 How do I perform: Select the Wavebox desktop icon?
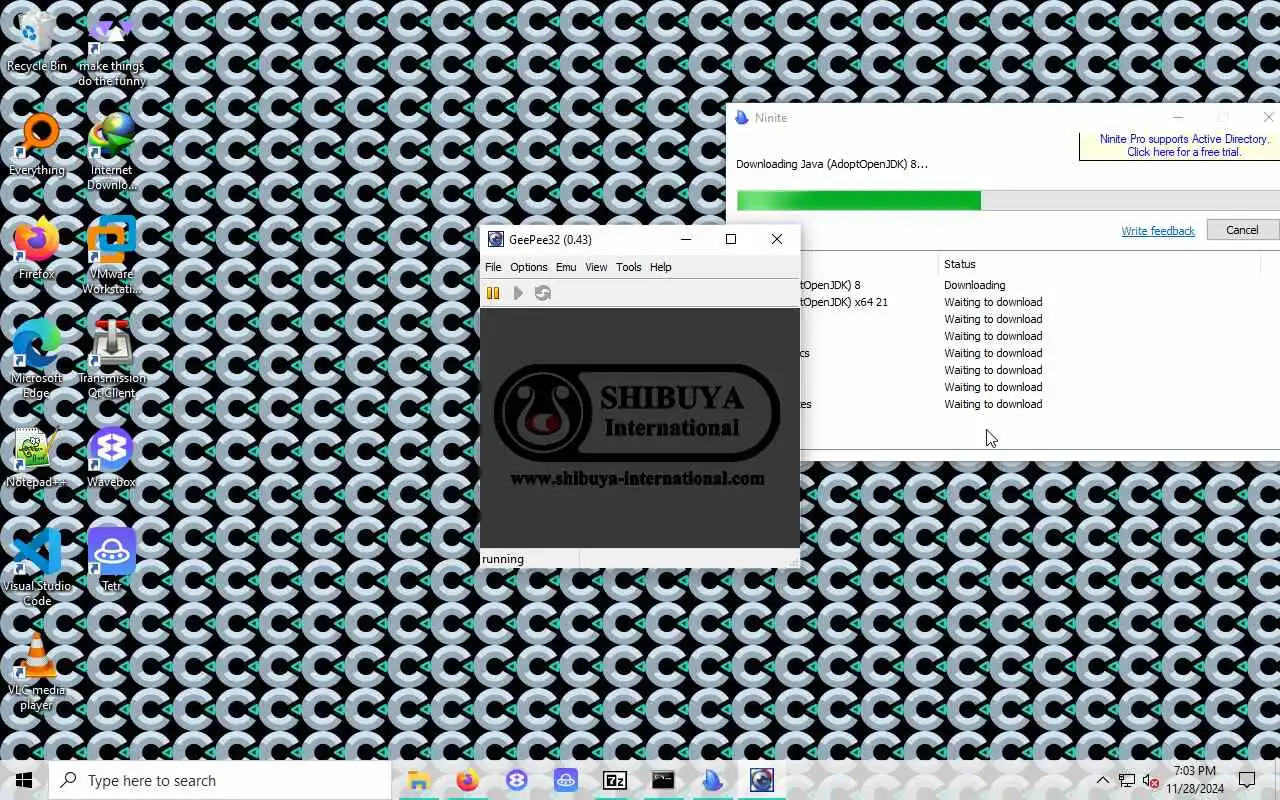111,458
